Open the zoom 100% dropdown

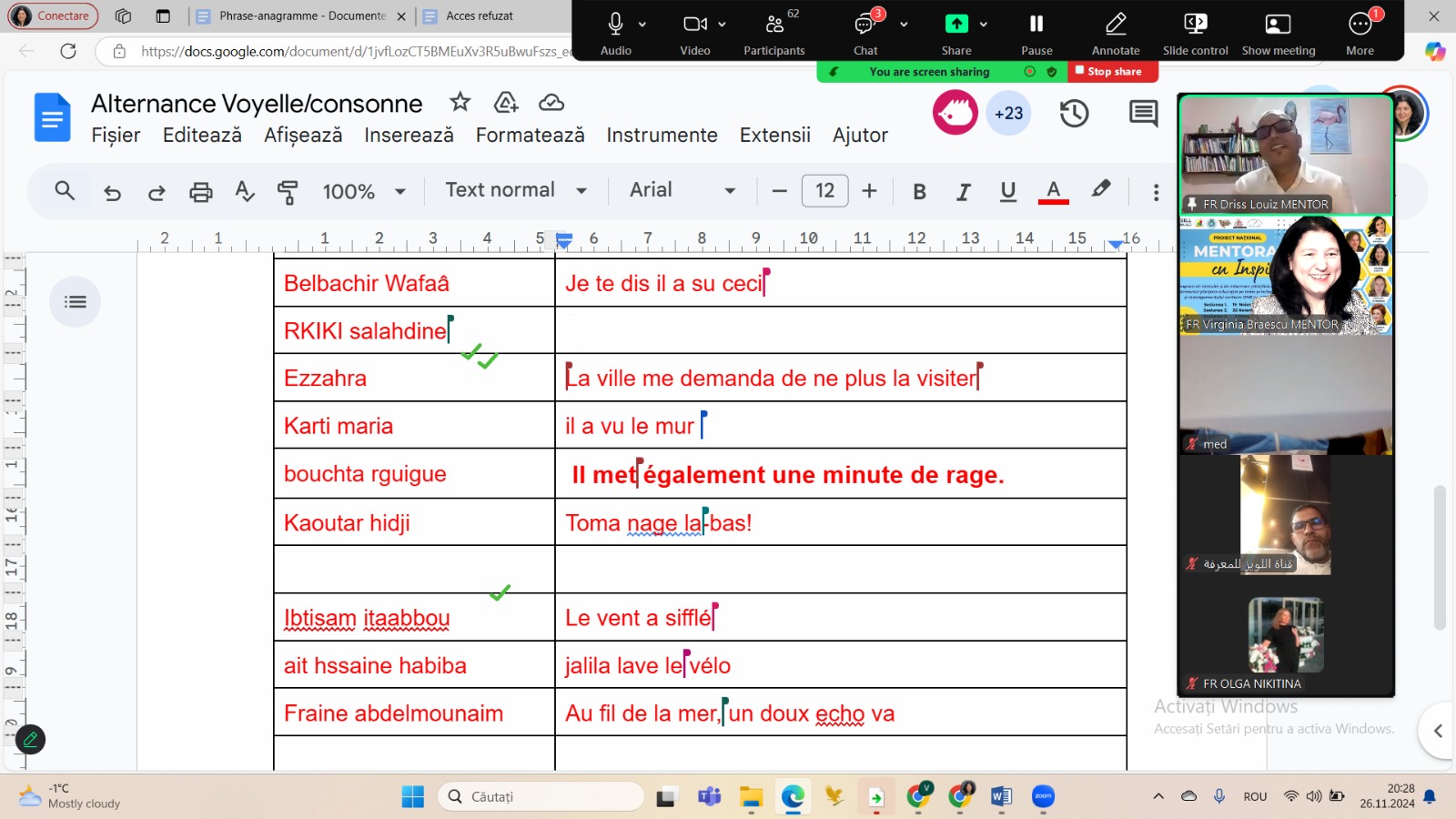[363, 191]
